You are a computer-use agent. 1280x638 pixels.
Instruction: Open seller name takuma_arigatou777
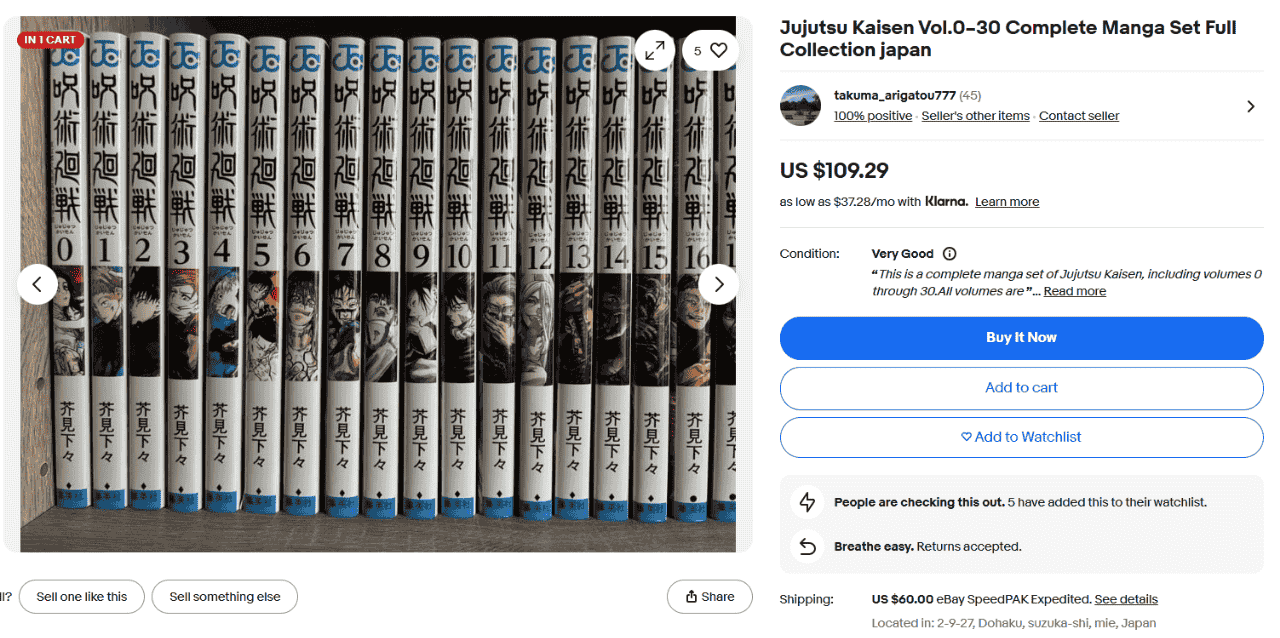(894, 96)
